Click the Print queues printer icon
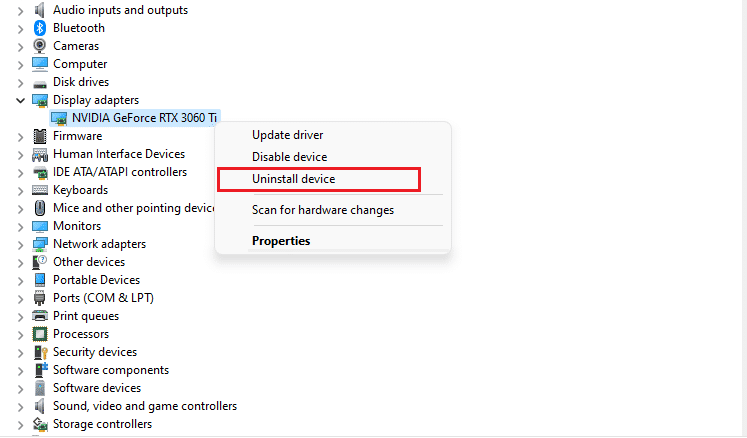The image size is (747, 438). tap(40, 316)
